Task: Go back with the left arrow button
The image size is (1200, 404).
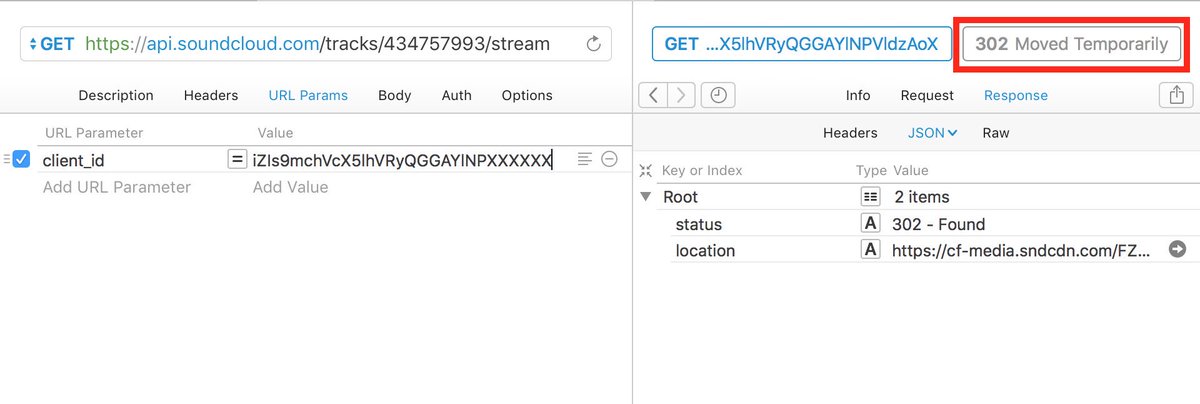Action: (x=653, y=96)
